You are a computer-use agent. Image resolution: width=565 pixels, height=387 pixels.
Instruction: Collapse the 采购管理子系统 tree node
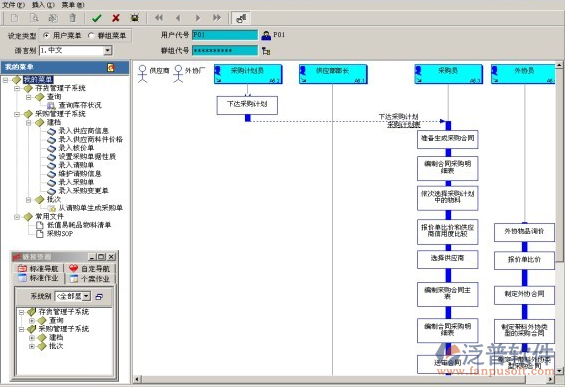pyautogui.click(x=17, y=114)
